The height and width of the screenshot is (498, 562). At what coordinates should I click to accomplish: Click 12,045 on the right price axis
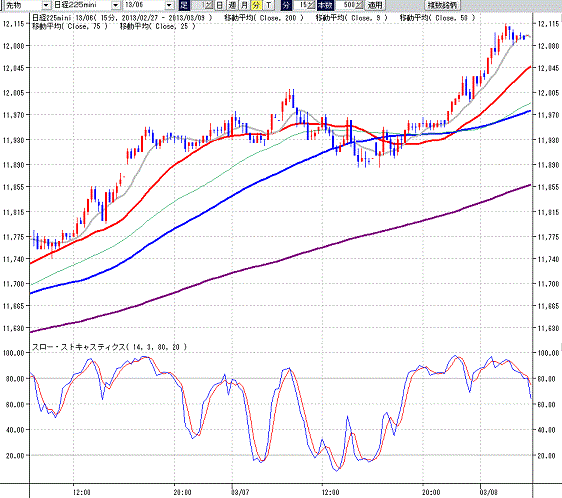pyautogui.click(x=548, y=68)
